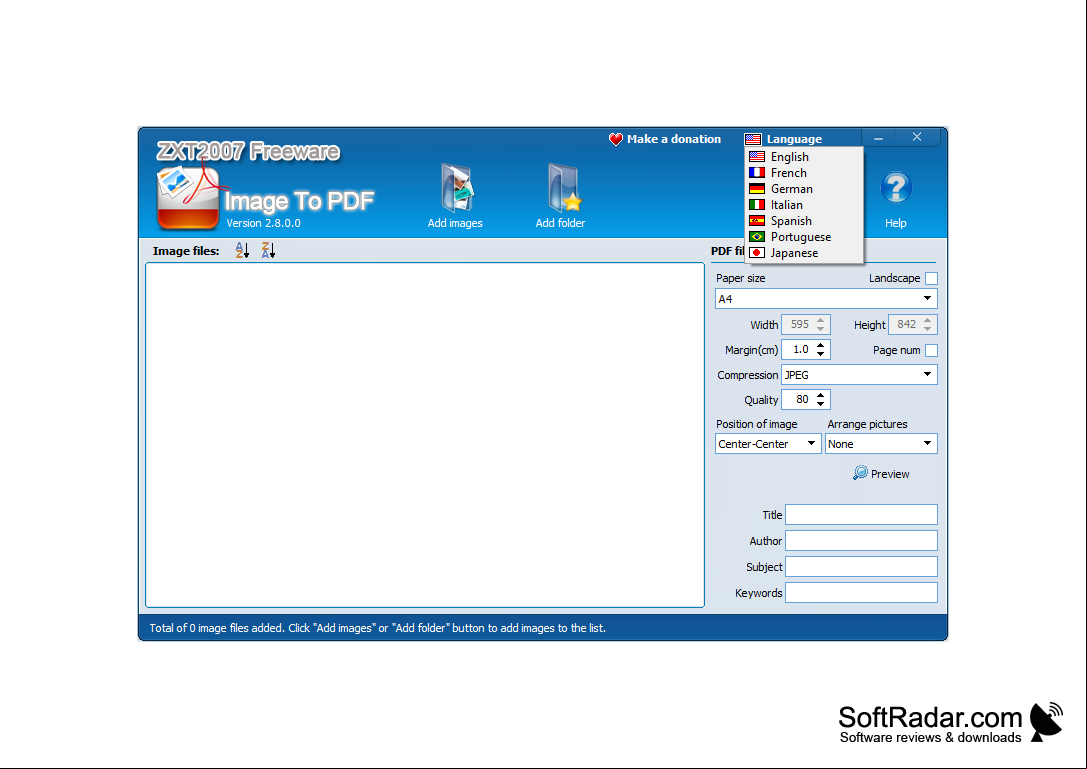Click the red heart donation icon
The image size is (1087, 769).
(616, 139)
